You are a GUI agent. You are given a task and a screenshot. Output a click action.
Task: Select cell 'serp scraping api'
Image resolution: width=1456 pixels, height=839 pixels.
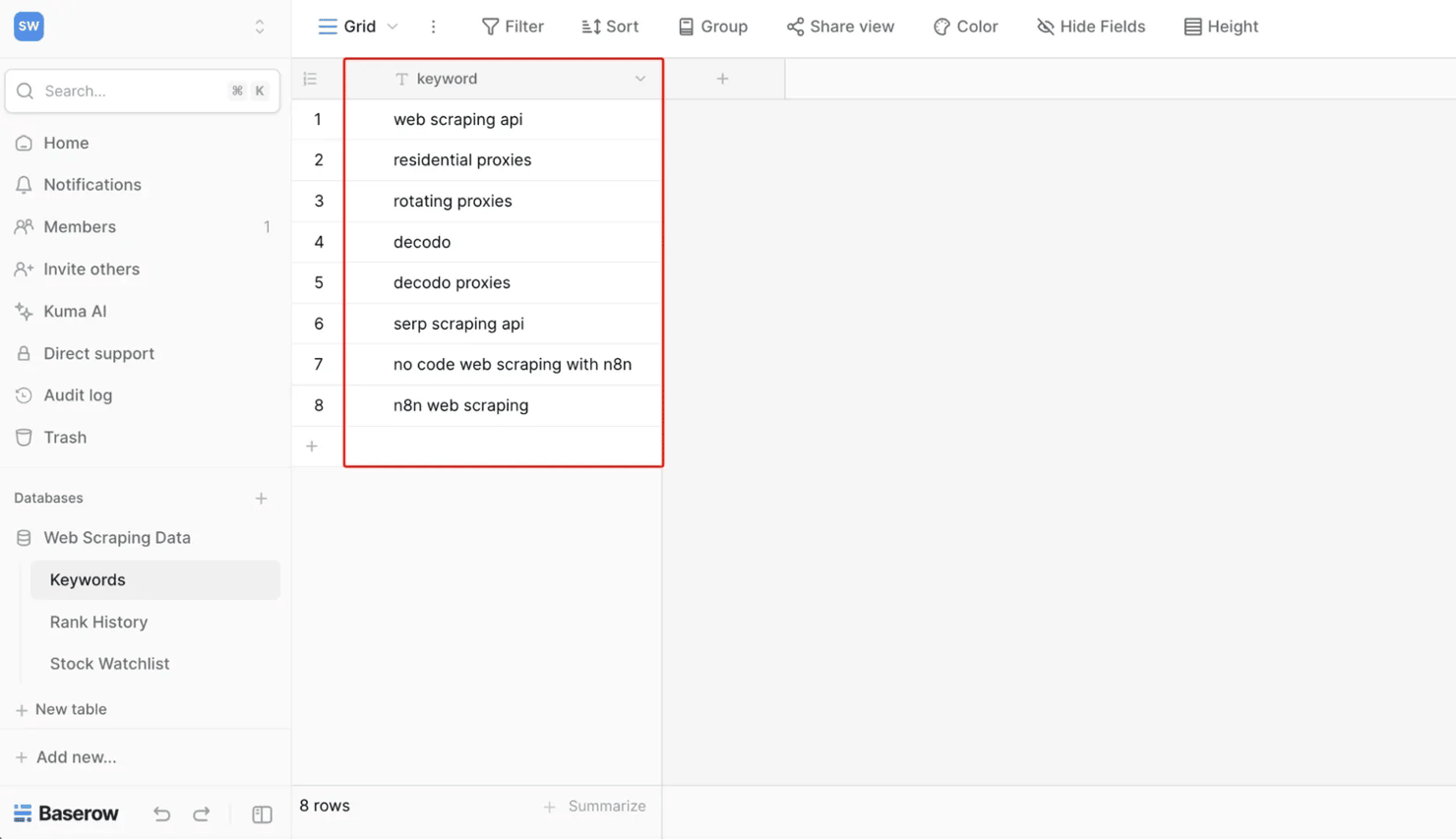pos(503,324)
